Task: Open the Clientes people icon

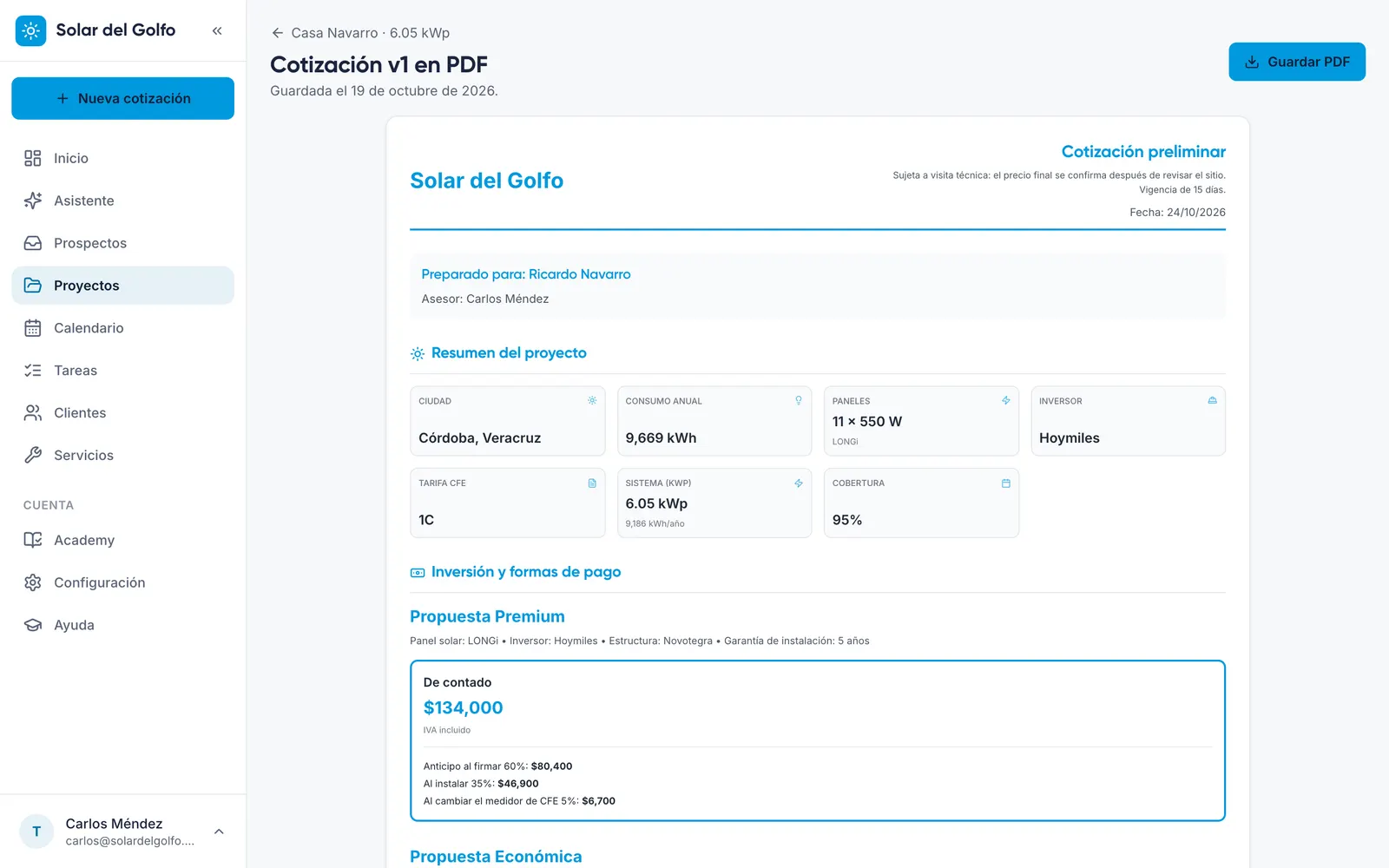Action: 33,413
